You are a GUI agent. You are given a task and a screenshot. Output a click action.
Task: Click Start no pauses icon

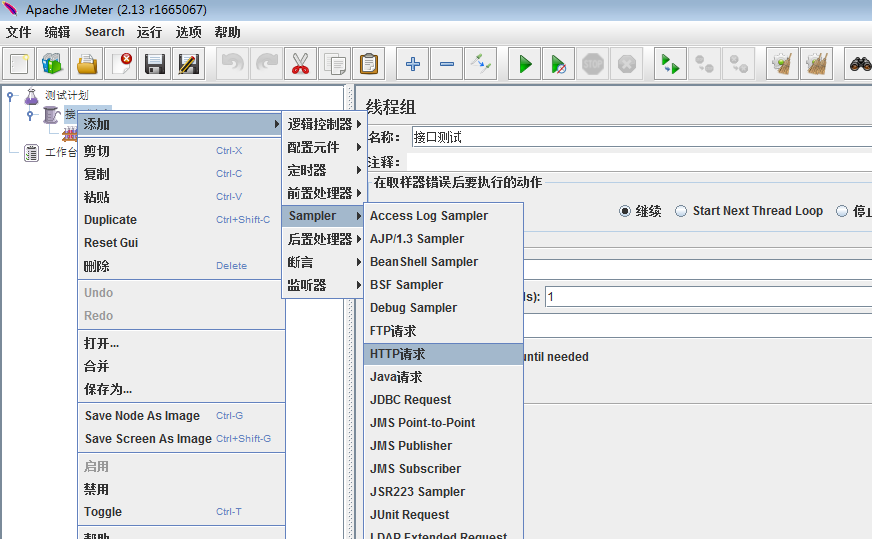click(558, 64)
